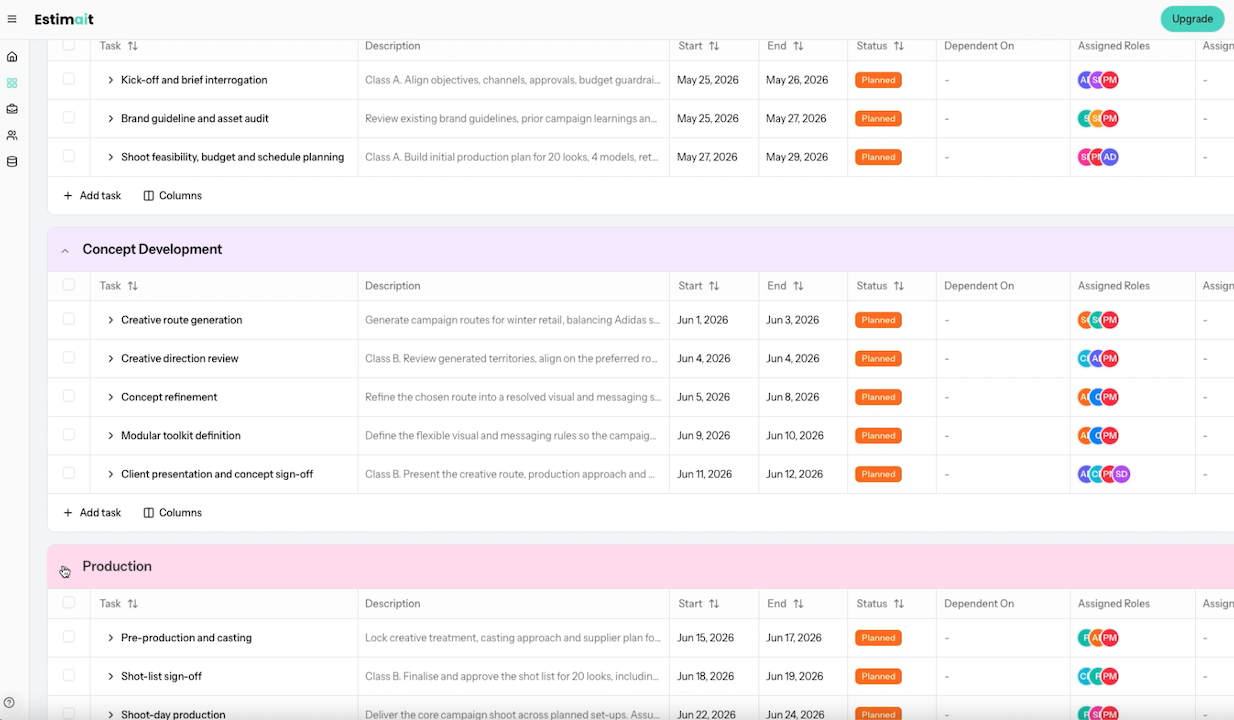Image resolution: width=1234 pixels, height=720 pixels.
Task: Collapse the Production section
Action: (65, 568)
